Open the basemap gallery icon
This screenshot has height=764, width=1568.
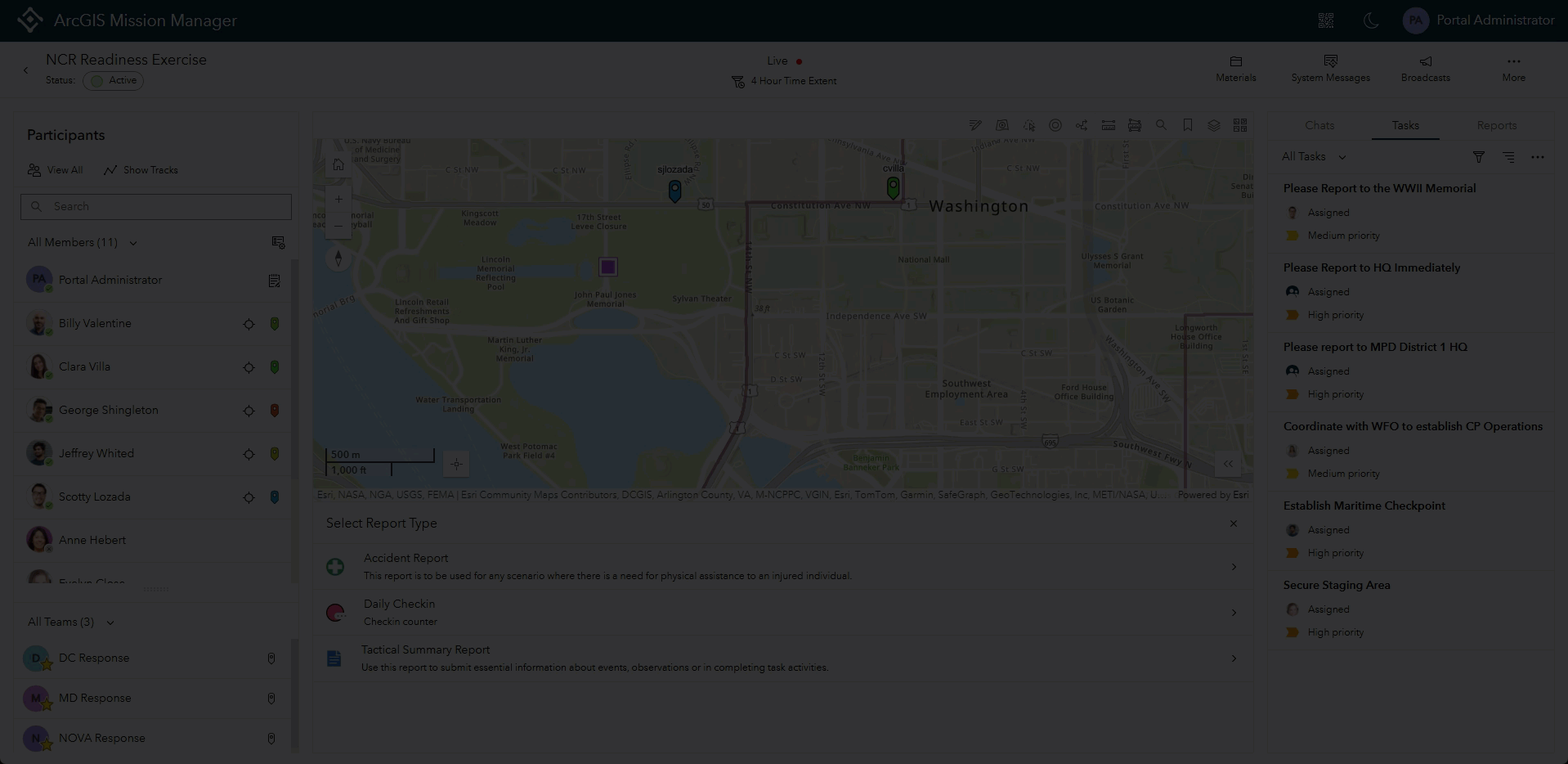pos(1240,125)
